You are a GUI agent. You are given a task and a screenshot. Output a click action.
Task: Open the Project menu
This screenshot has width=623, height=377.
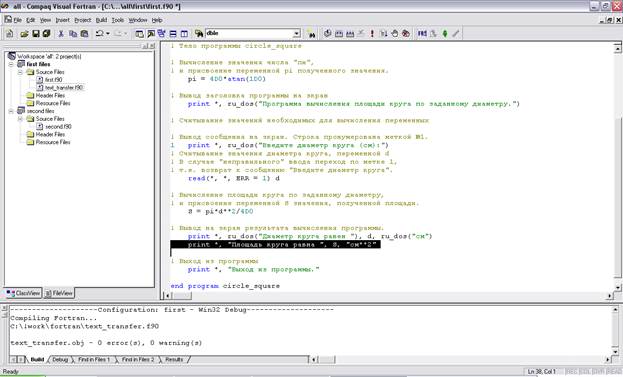(83, 20)
